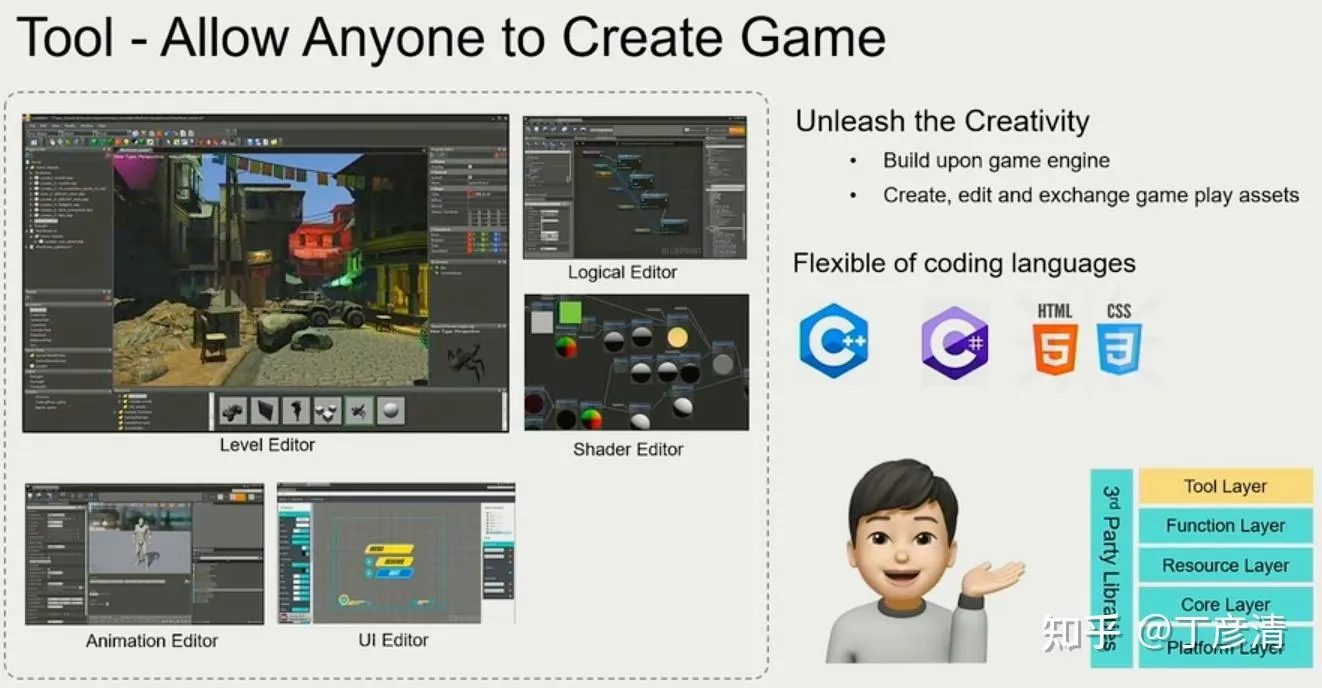
Task: Click the 3rd Party Libraries vertical bar
Action: click(x=1111, y=567)
